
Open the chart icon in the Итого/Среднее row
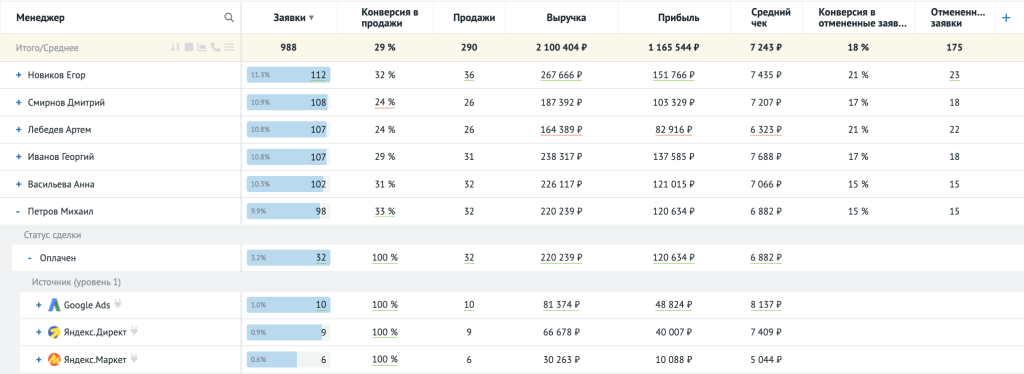coord(202,48)
